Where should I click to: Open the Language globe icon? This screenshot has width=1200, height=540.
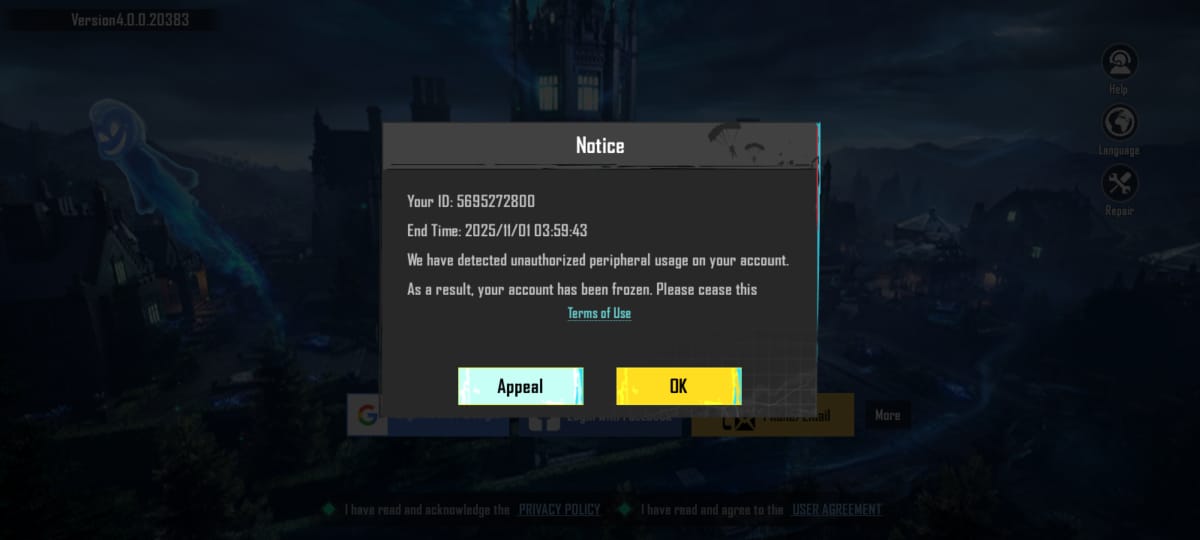click(1119, 123)
